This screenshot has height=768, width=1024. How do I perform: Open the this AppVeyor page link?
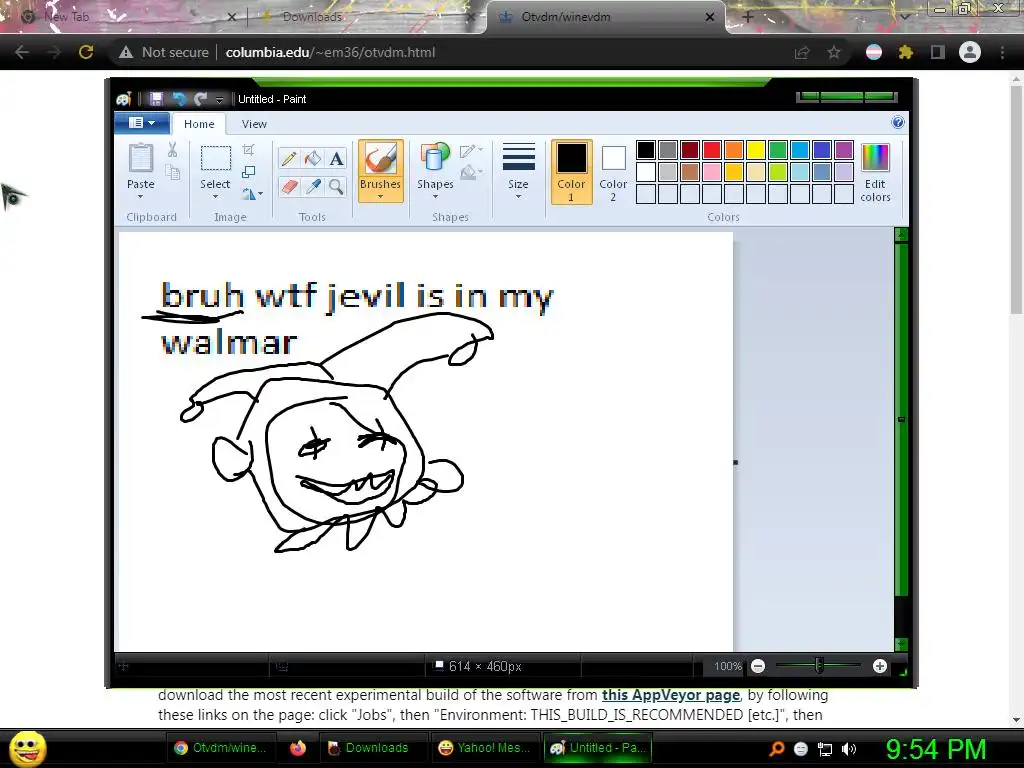(x=671, y=695)
